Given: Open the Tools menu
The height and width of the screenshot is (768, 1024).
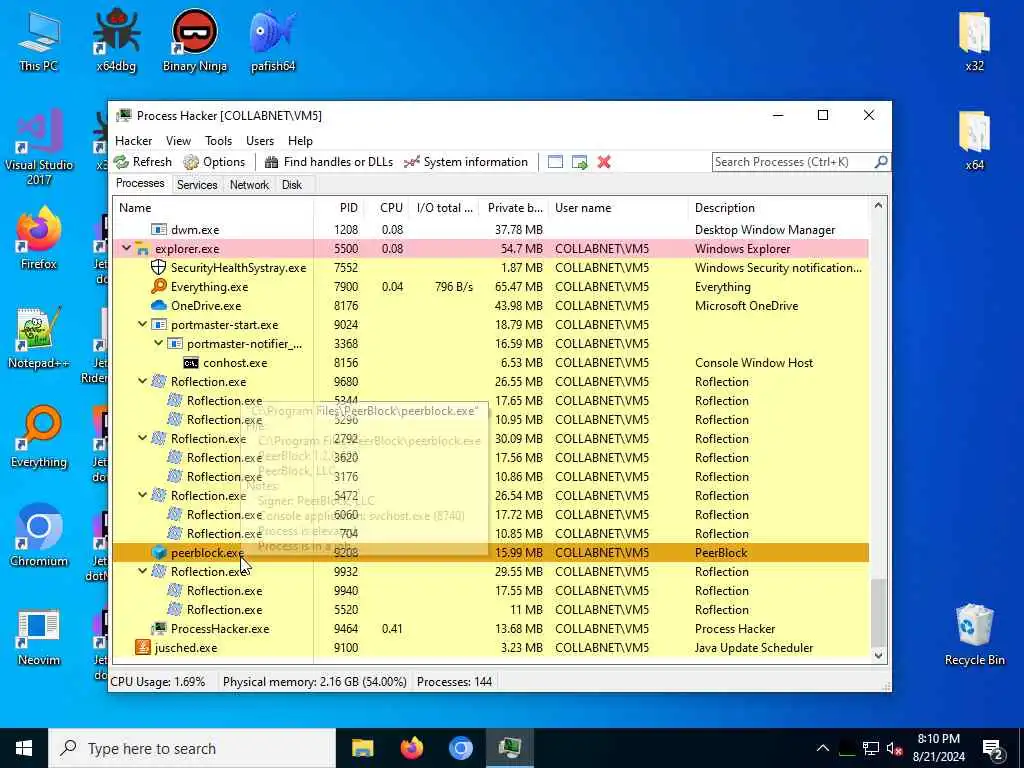Looking at the screenshot, I should pyautogui.click(x=218, y=140).
